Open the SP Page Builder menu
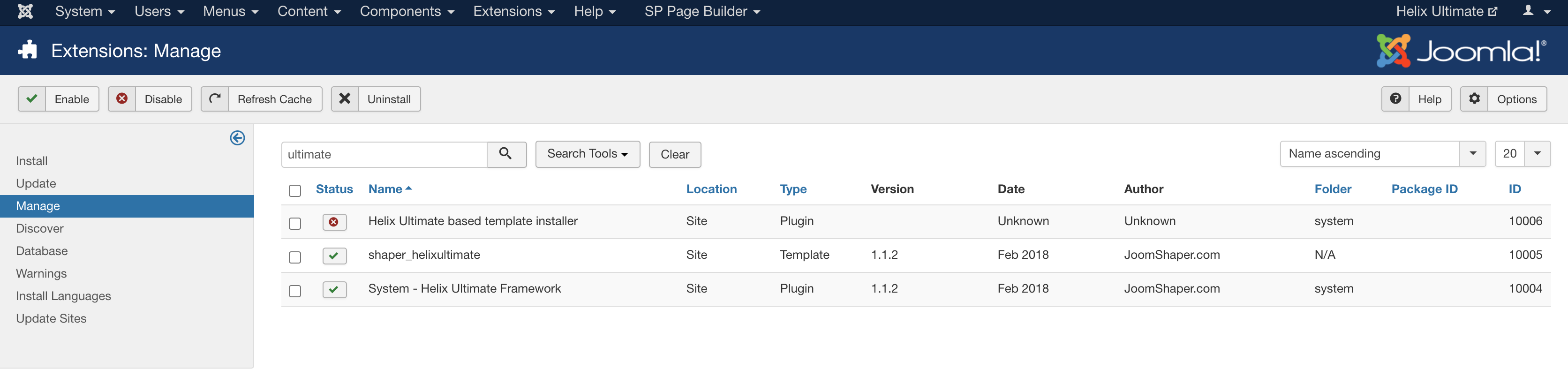 (701, 12)
